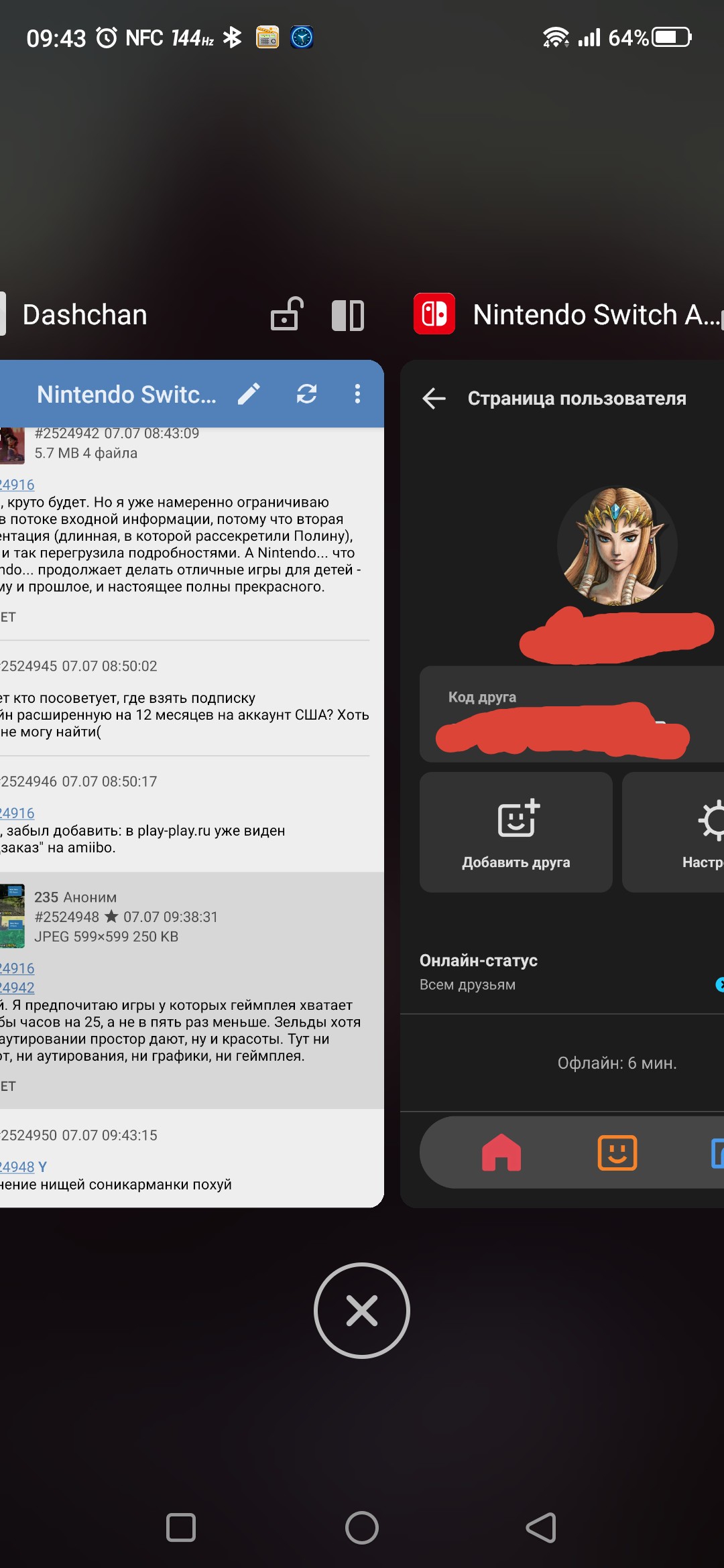Tap Добавить друга button
The width and height of the screenshot is (724, 1568).
point(516,832)
